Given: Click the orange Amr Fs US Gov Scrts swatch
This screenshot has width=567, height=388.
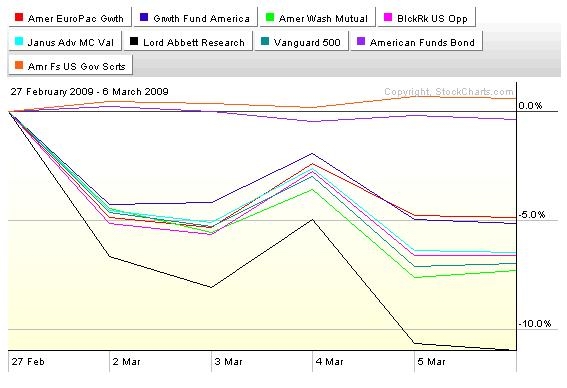Looking at the screenshot, I should pyautogui.click(x=19, y=65).
